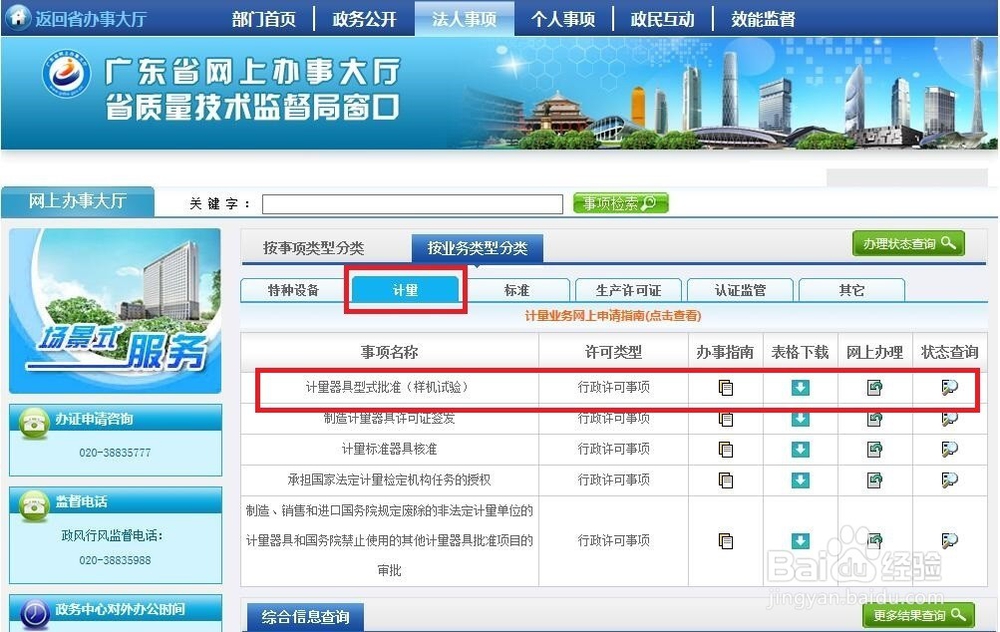This screenshot has height=632, width=1000.
Task: Open 状态查询 icon for 计量器具型式批准
Action: tap(950, 388)
